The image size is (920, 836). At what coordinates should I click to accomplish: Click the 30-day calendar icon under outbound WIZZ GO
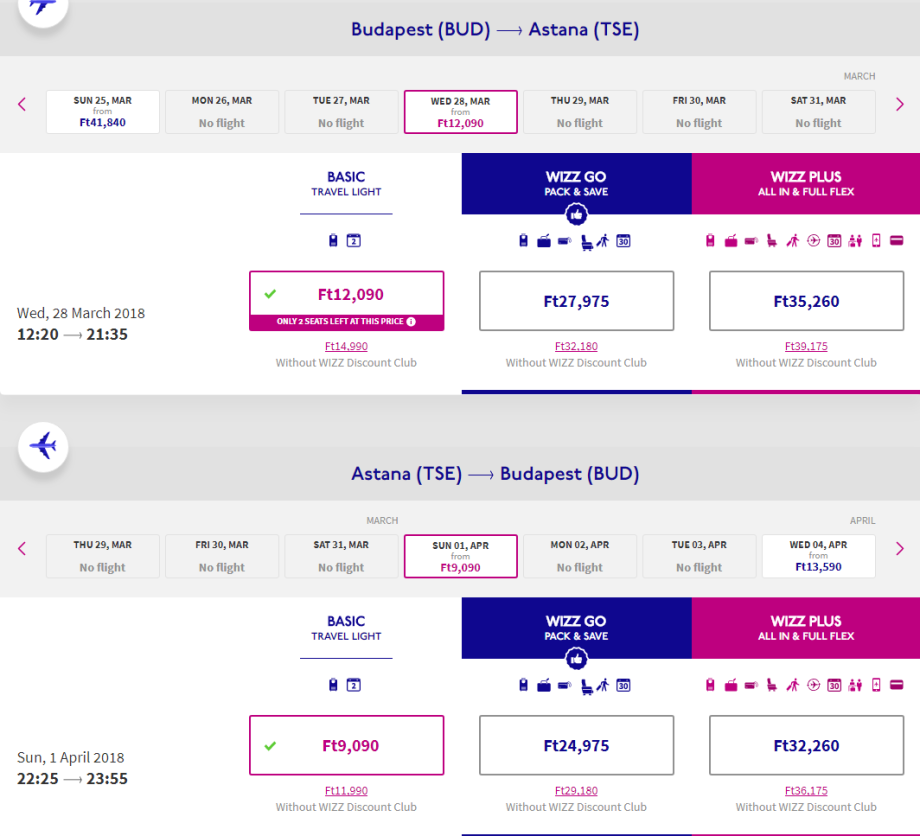(x=623, y=241)
